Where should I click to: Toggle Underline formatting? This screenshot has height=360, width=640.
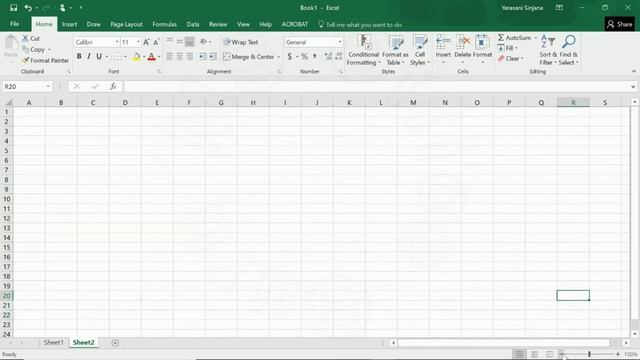[x=99, y=56]
